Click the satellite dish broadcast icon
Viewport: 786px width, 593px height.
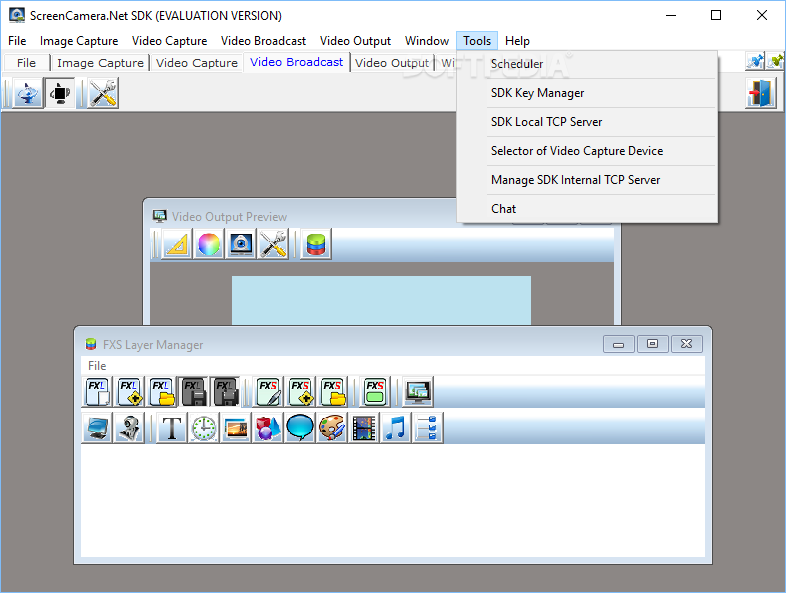[x=27, y=93]
